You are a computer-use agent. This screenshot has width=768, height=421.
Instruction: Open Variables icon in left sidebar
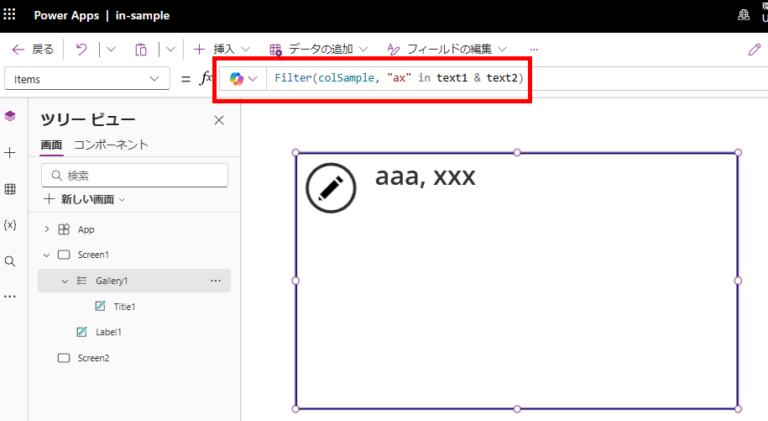[10, 225]
